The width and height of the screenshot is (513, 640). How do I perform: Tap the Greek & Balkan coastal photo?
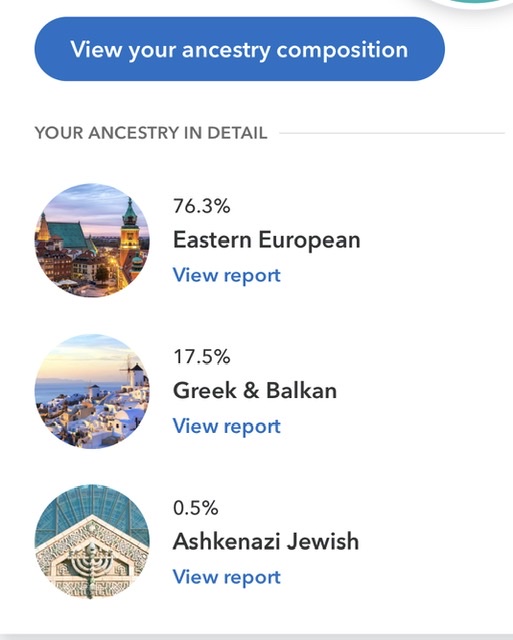(92, 391)
